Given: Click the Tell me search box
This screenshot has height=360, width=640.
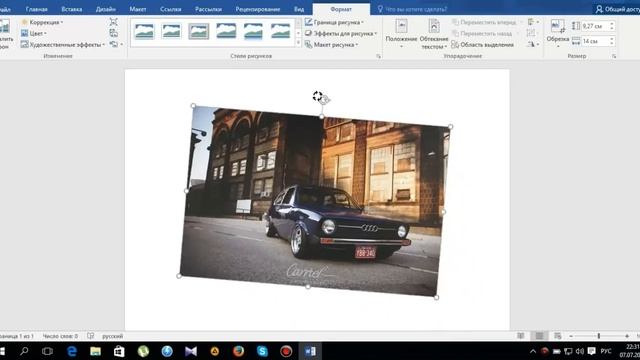Looking at the screenshot, I should click(412, 9).
